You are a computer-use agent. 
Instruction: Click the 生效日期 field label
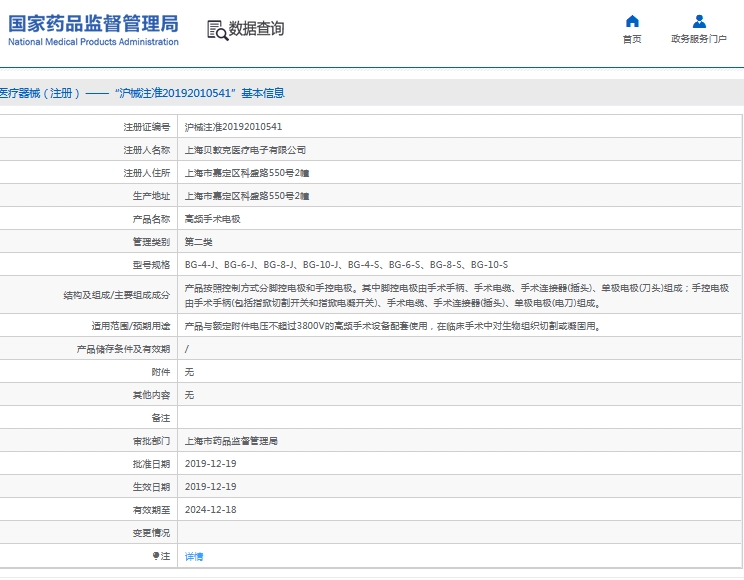(x=151, y=486)
